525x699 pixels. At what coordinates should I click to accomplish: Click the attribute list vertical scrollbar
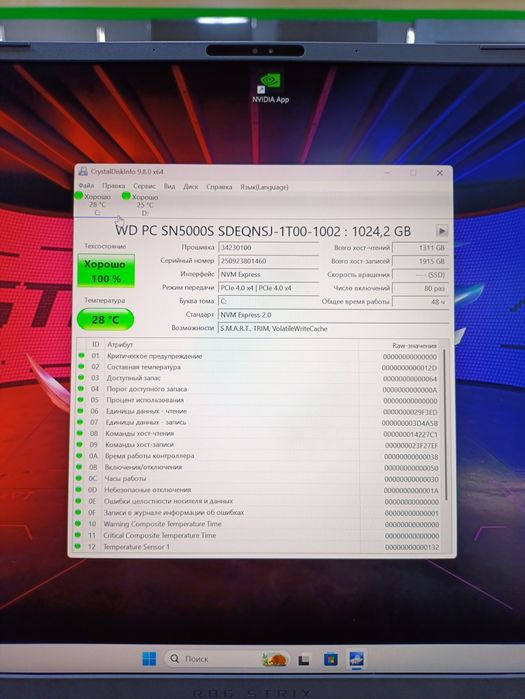coord(444,424)
